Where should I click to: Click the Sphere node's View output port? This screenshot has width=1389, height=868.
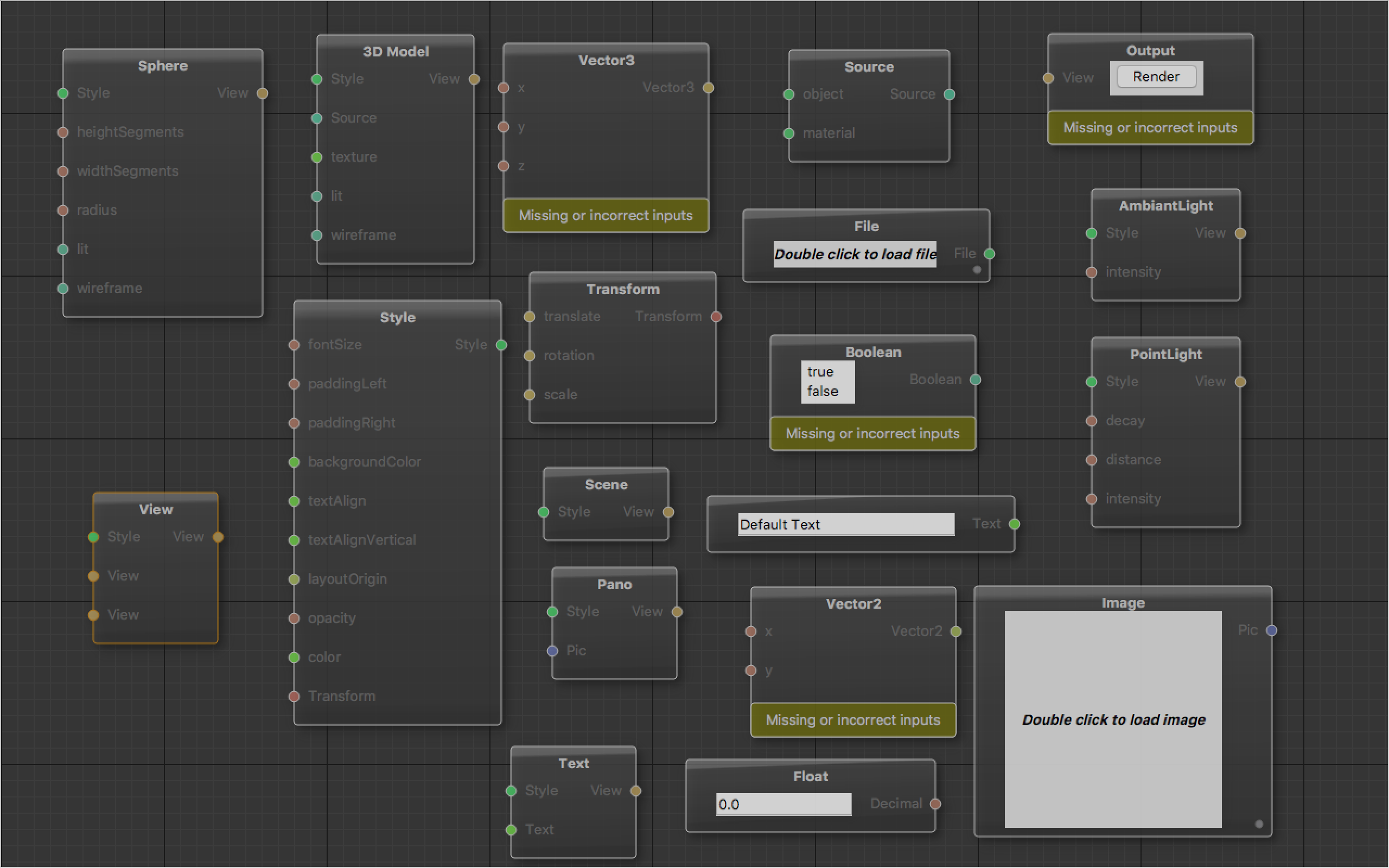[x=262, y=93]
